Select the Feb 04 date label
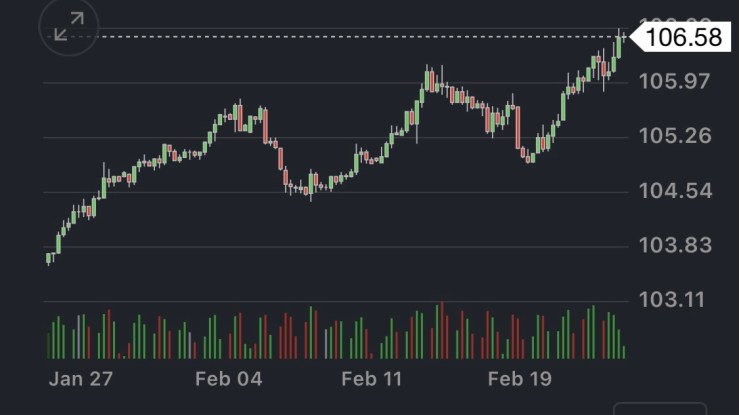Viewport: 739px width, 415px height. 228,379
